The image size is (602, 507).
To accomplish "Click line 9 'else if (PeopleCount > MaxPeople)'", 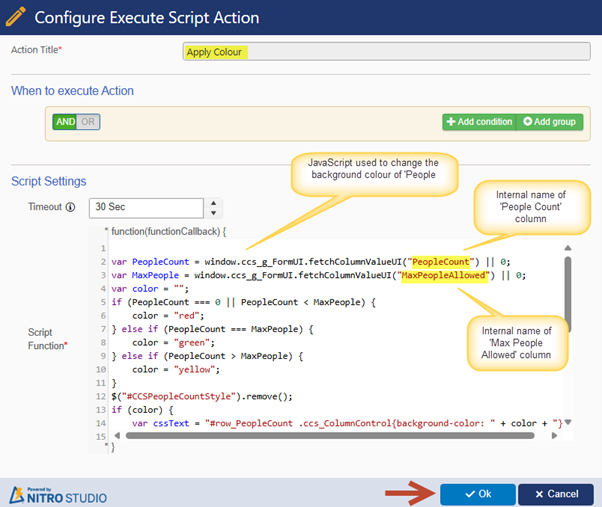I will [x=207, y=356].
